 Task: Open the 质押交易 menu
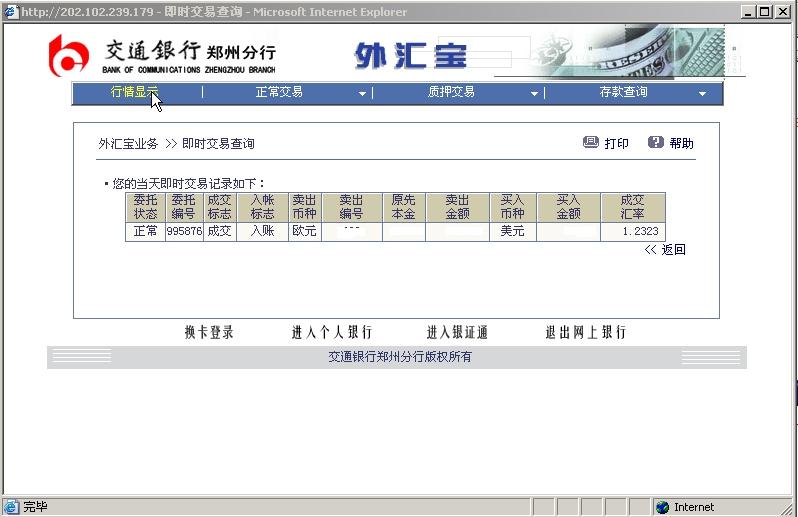click(x=451, y=92)
